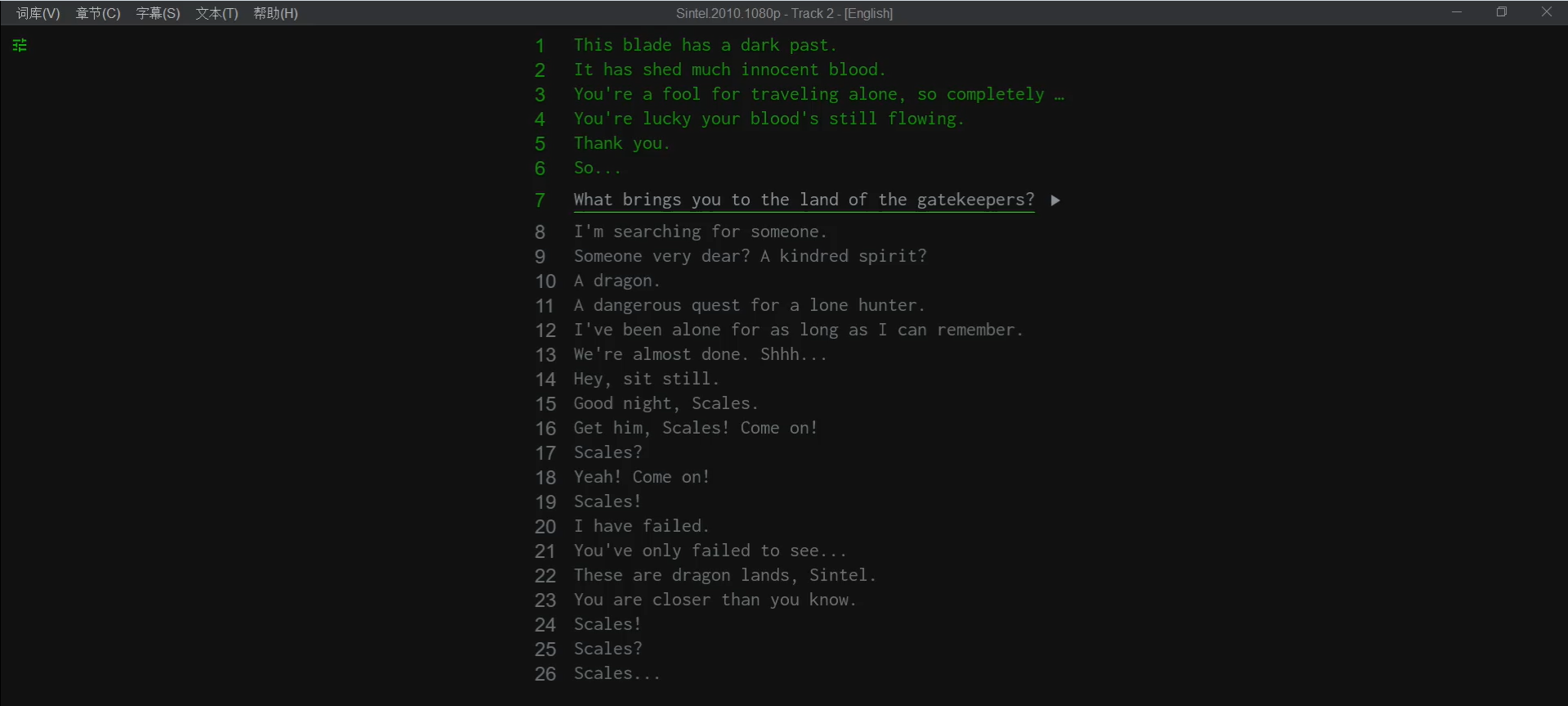The width and height of the screenshot is (1568, 706).
Task: Click the subtitle "A dragon."
Action: click(616, 281)
